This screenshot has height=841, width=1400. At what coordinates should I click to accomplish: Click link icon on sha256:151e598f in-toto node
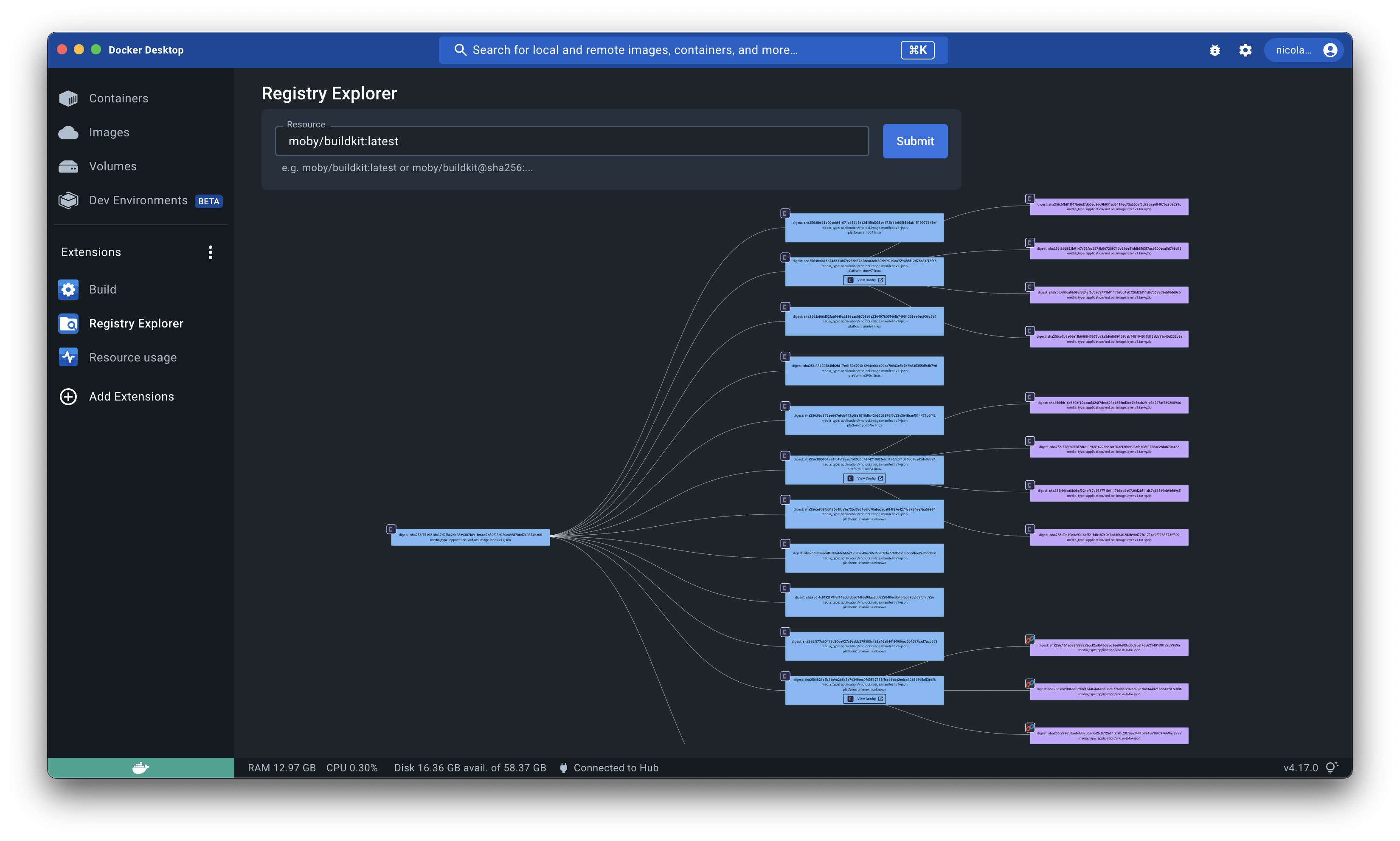[1029, 640]
